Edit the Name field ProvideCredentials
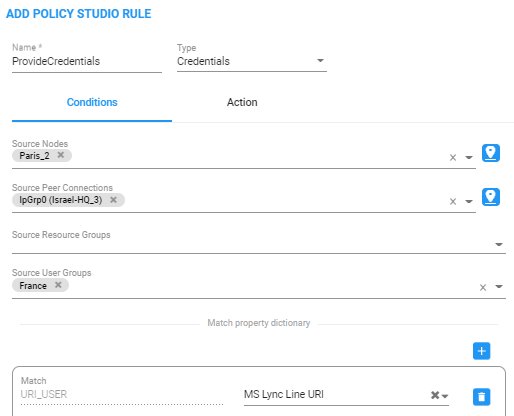The image size is (514, 416). click(x=87, y=61)
